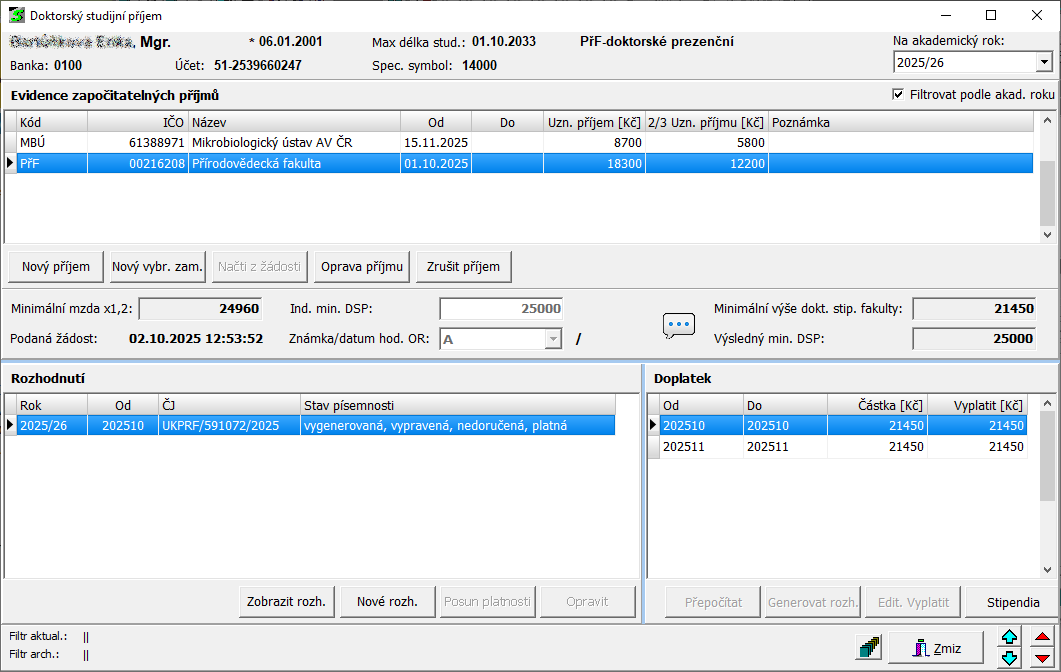Click the stacked windows icon button
The width and height of the screenshot is (1061, 672).
869,648
